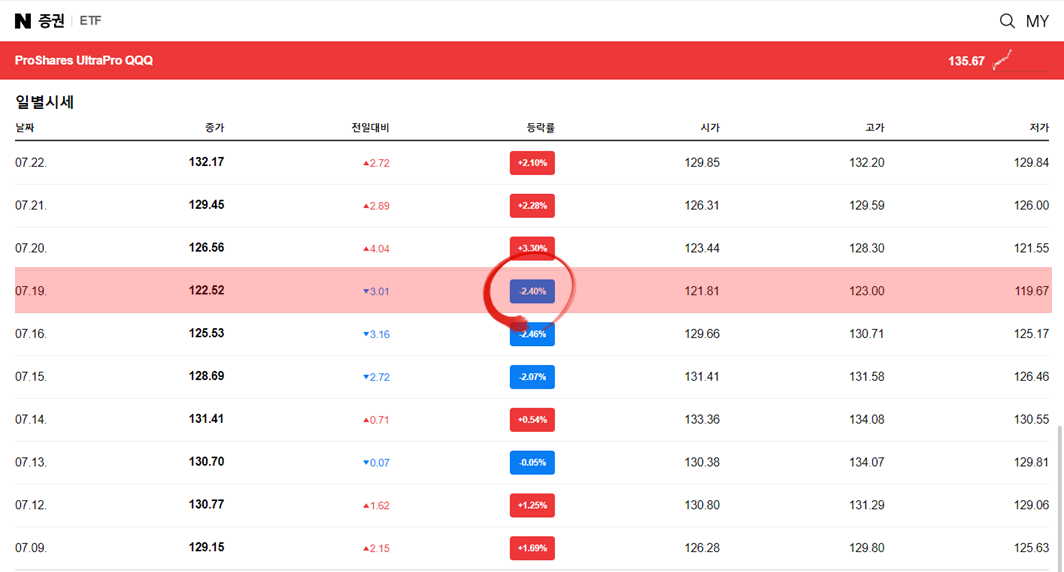
Task: Click the +1.25% change badge
Action: 532,505
